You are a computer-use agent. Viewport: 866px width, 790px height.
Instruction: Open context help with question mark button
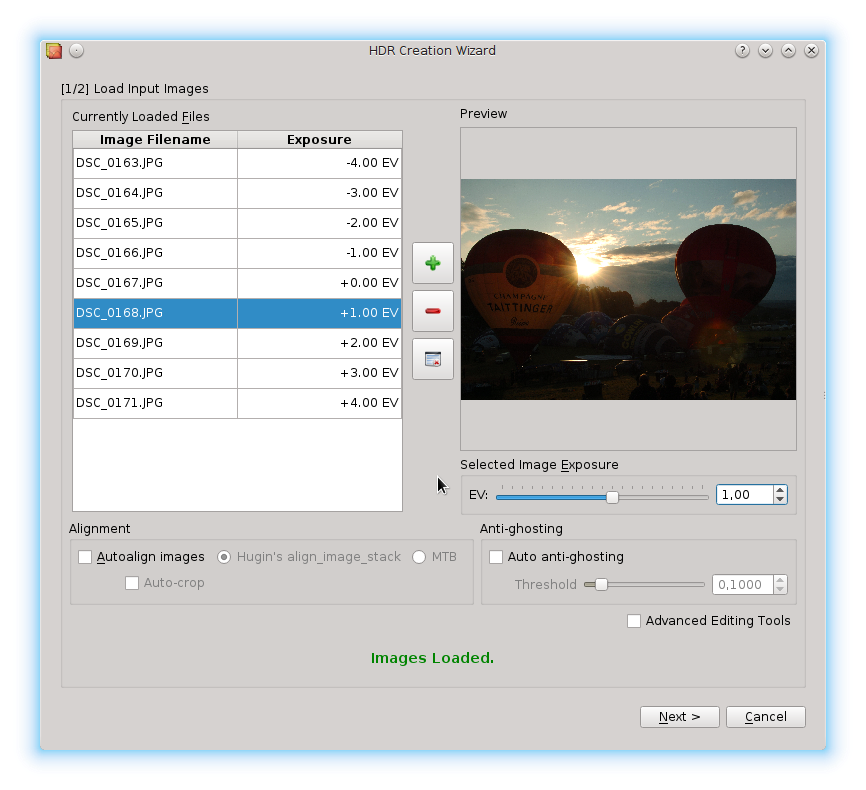742,51
